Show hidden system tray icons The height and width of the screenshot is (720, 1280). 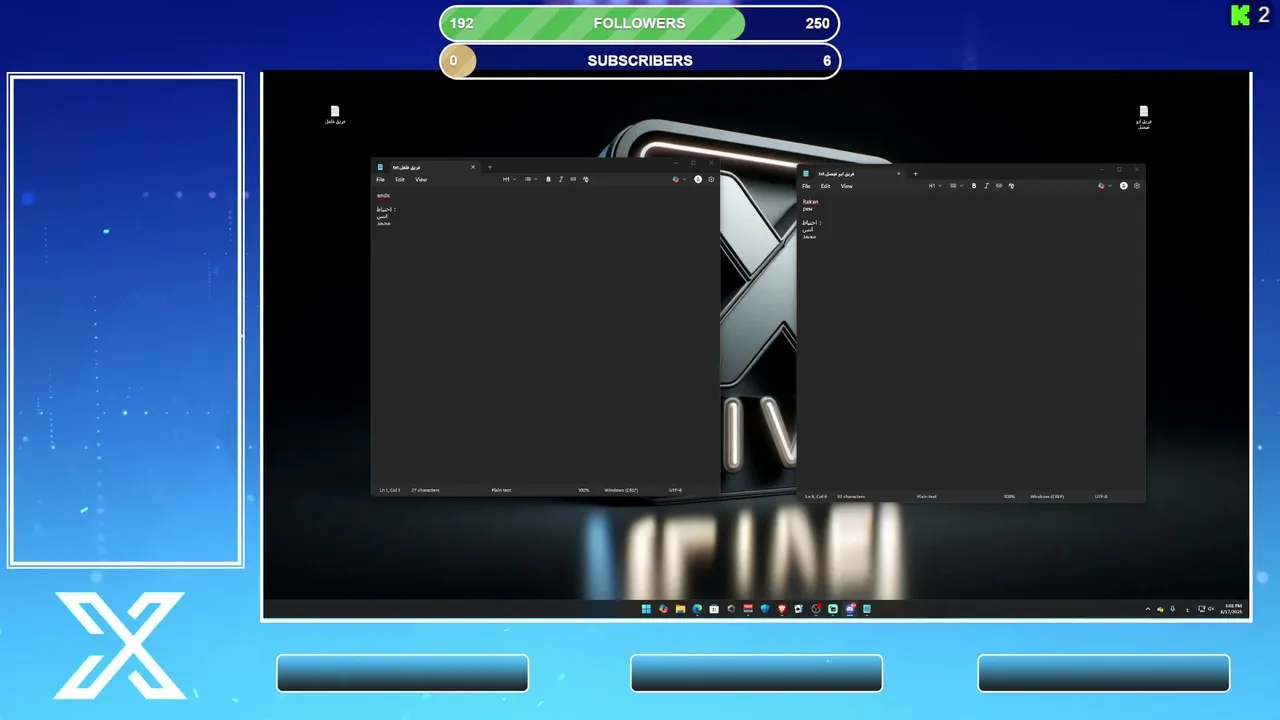click(1148, 609)
